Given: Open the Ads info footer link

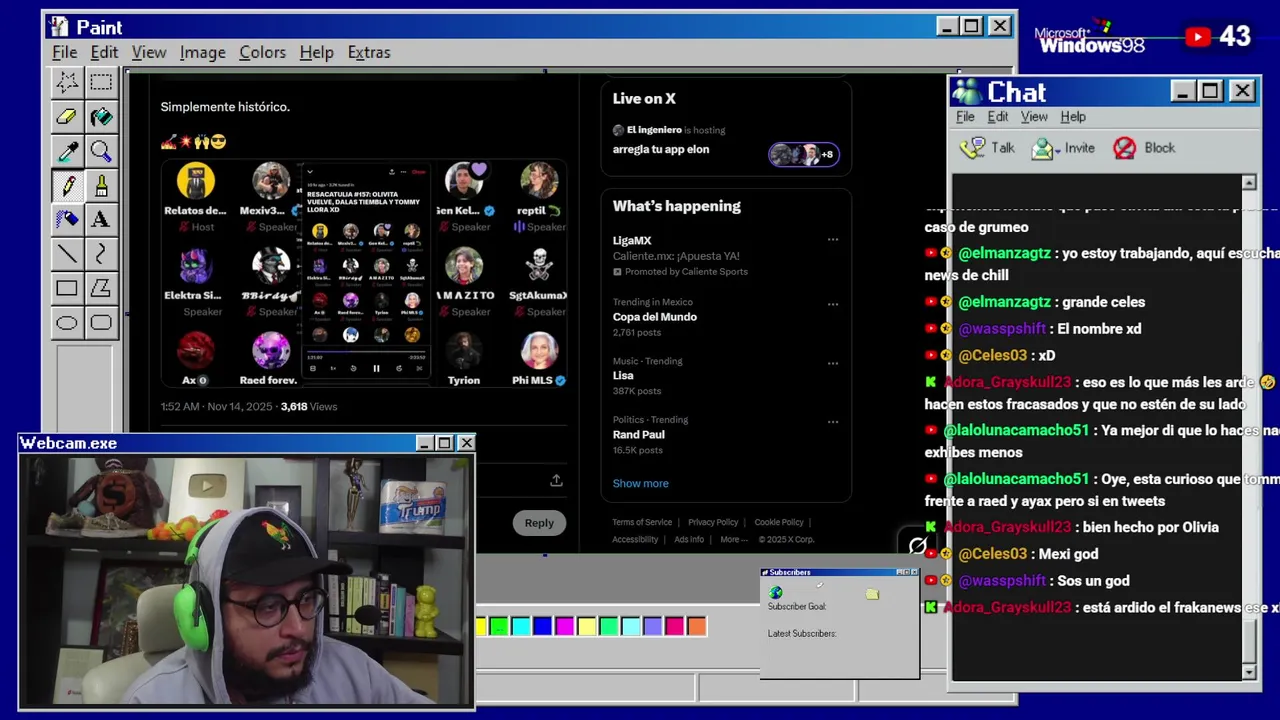Looking at the screenshot, I should click(x=689, y=539).
